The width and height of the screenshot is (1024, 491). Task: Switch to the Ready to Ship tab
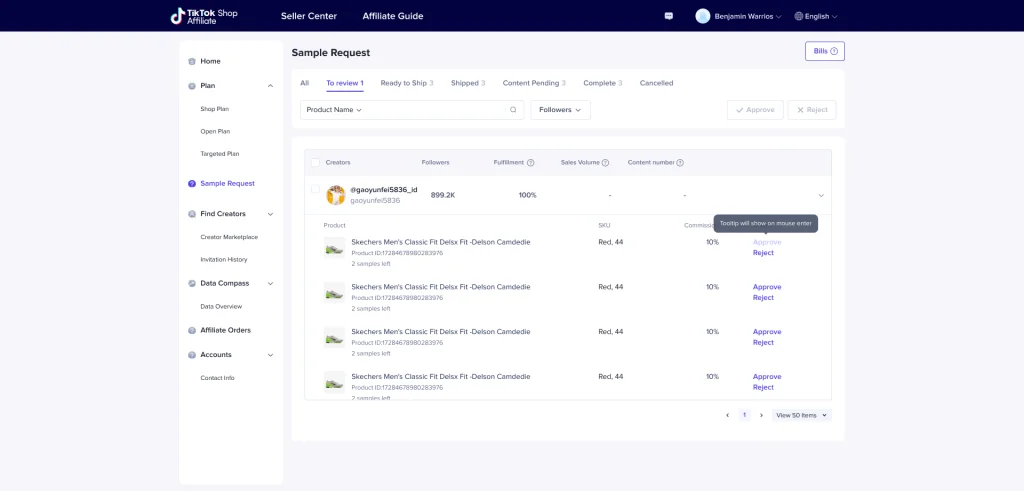(407, 83)
